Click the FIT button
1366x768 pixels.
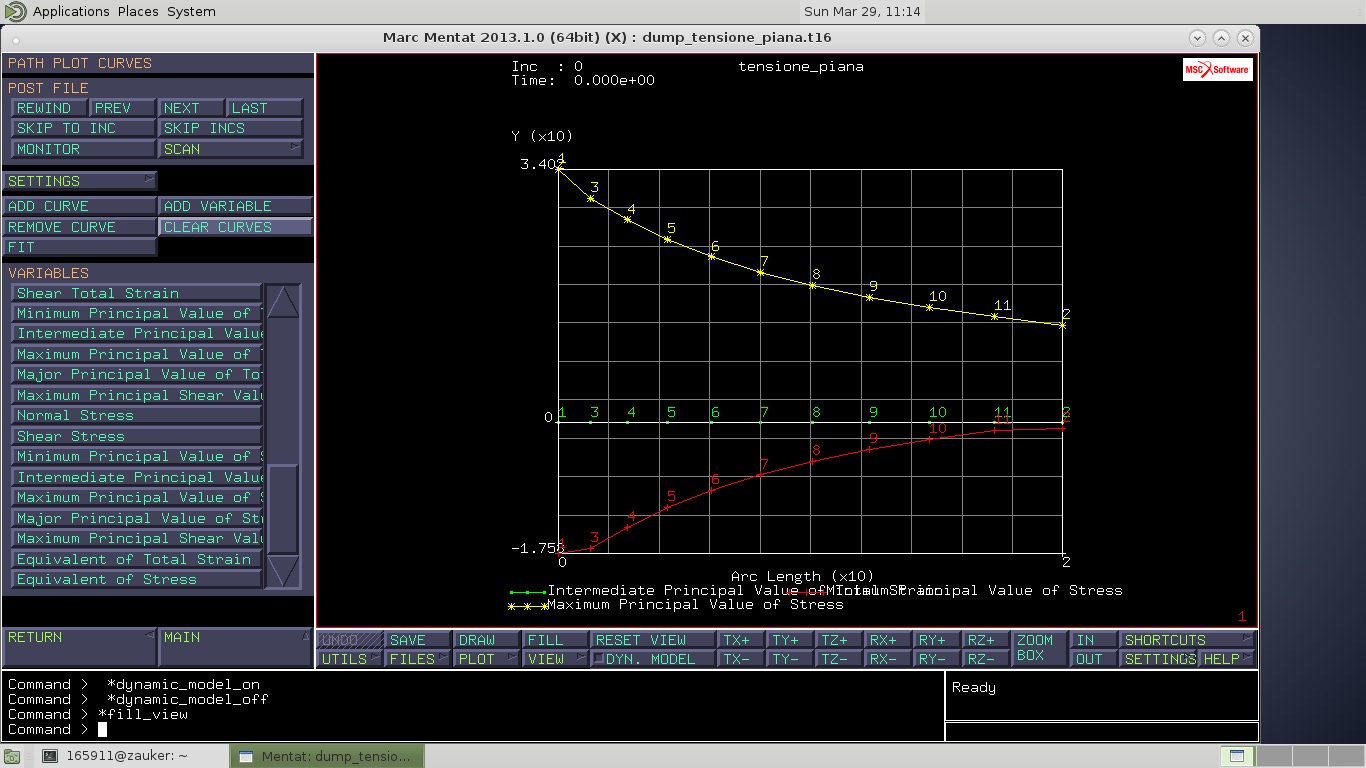[80, 247]
